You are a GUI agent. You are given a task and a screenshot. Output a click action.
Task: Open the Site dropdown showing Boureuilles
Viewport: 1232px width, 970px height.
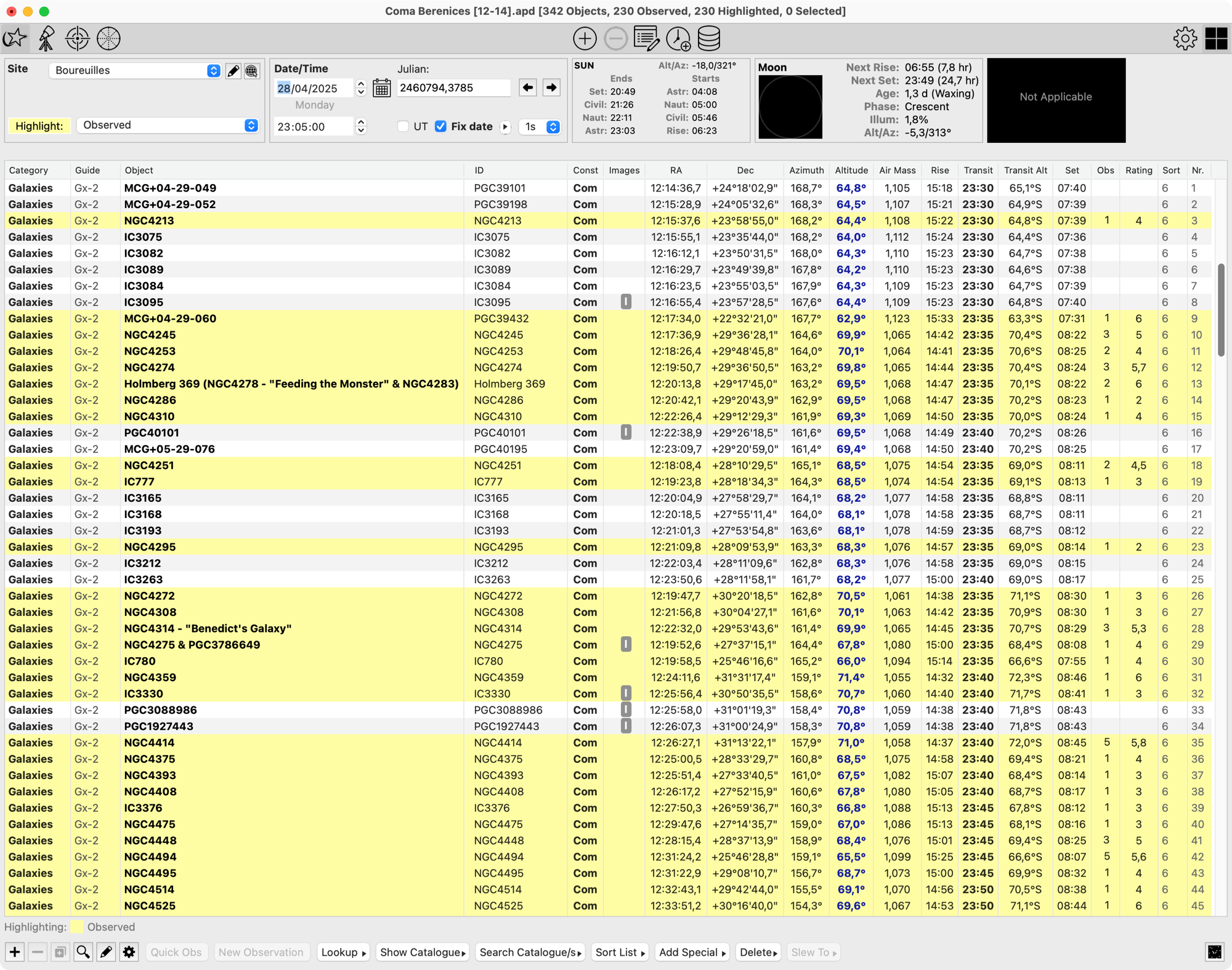(135, 70)
